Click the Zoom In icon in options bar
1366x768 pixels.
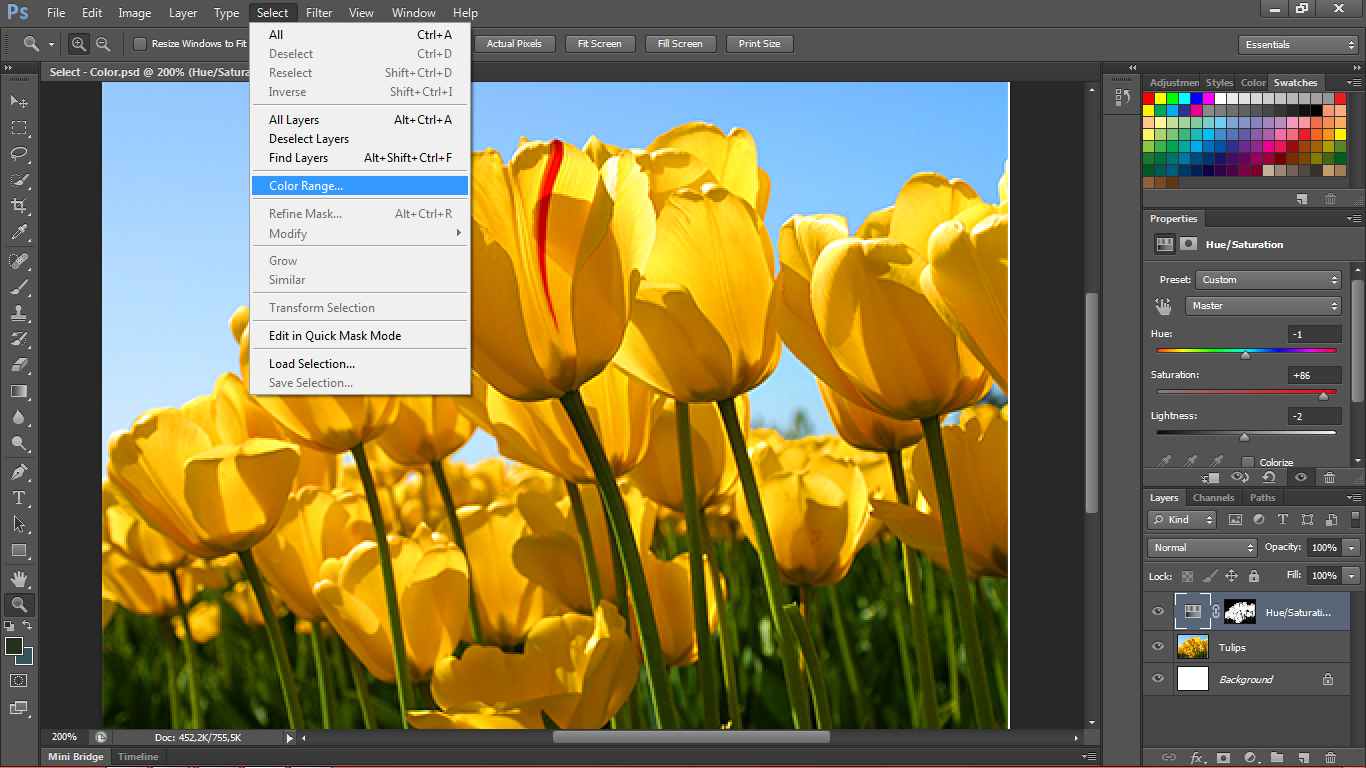[79, 44]
